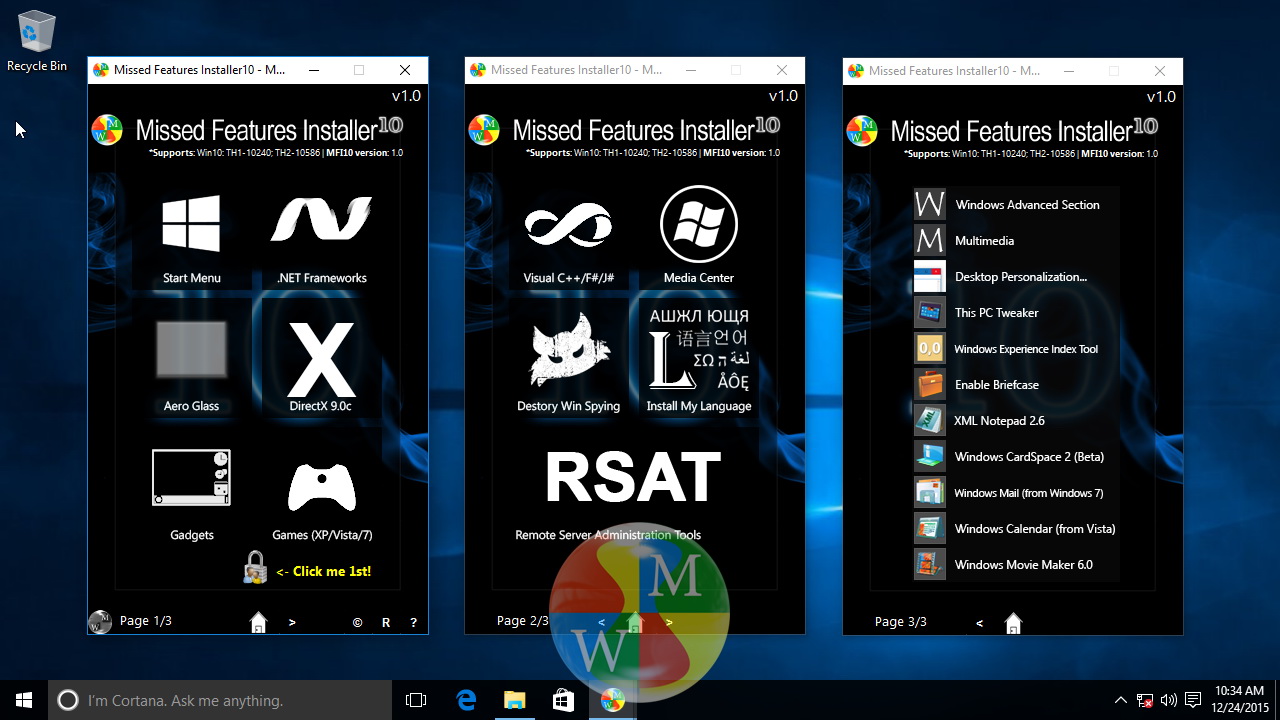The image size is (1280, 720).
Task: Go to previous page from Page 2/3 window
Action: tap(602, 622)
